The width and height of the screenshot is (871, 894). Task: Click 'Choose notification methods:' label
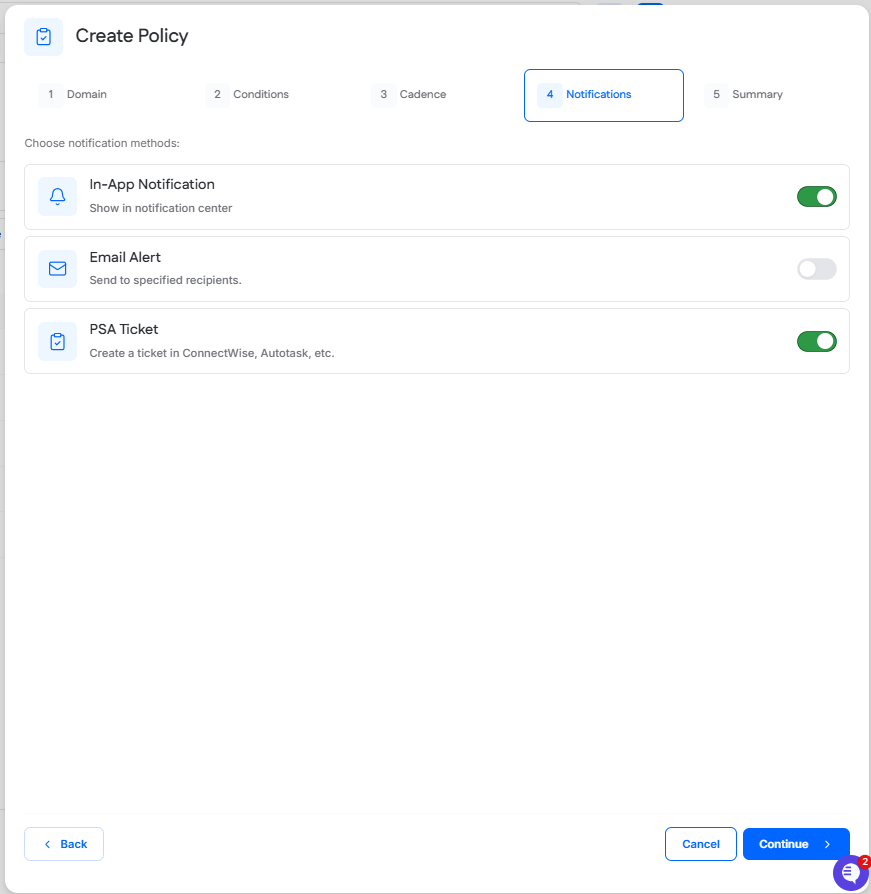click(102, 143)
